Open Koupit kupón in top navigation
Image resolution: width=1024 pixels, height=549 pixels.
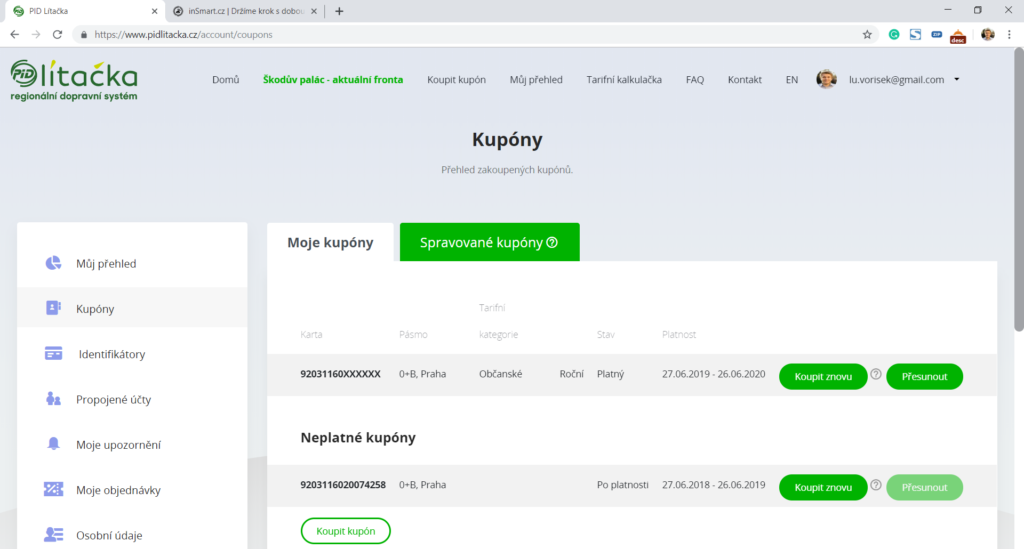(x=456, y=80)
